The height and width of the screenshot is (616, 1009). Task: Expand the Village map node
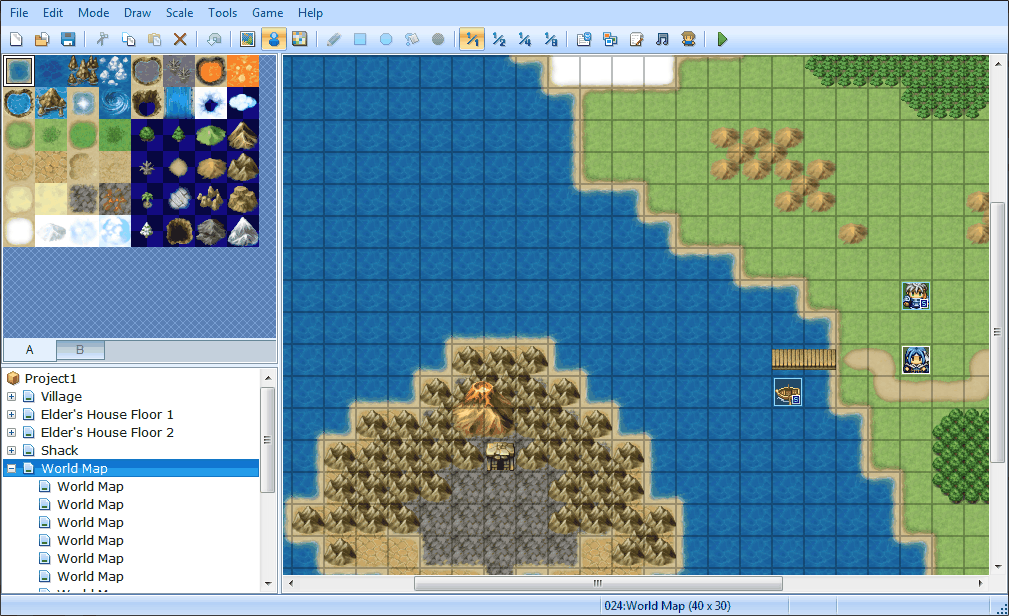coord(12,397)
